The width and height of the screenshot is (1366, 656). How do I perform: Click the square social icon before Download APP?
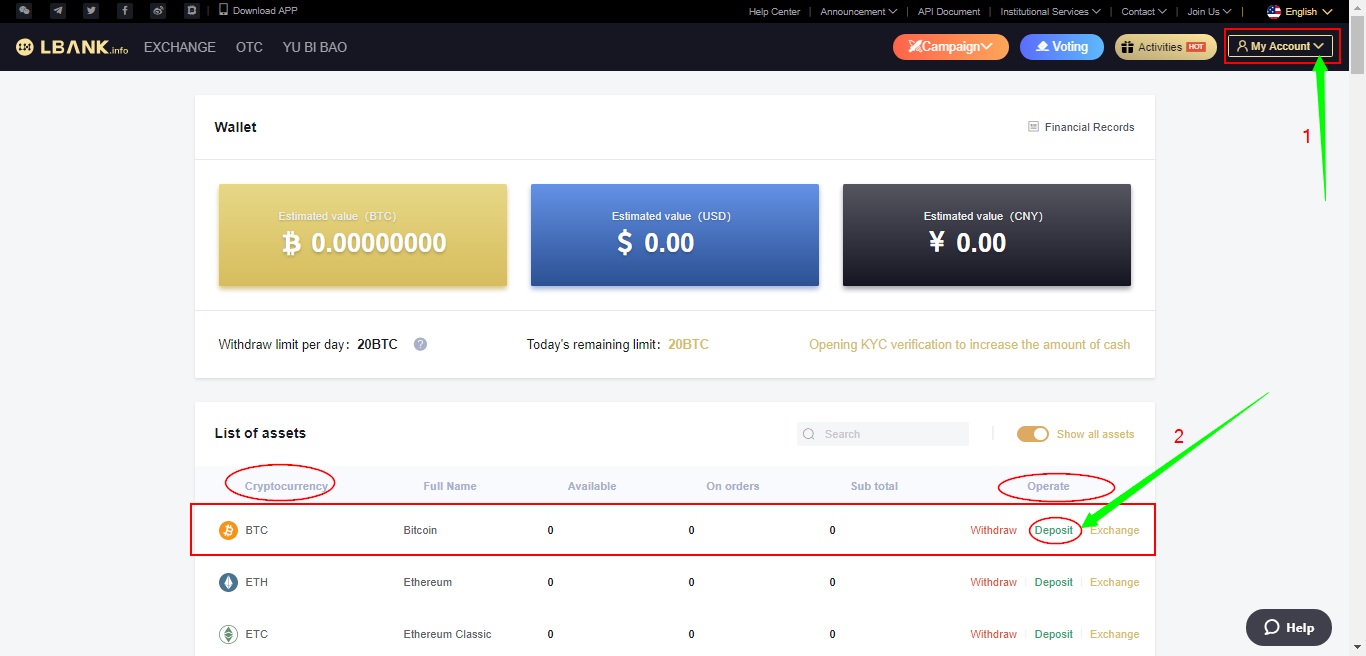tap(192, 11)
